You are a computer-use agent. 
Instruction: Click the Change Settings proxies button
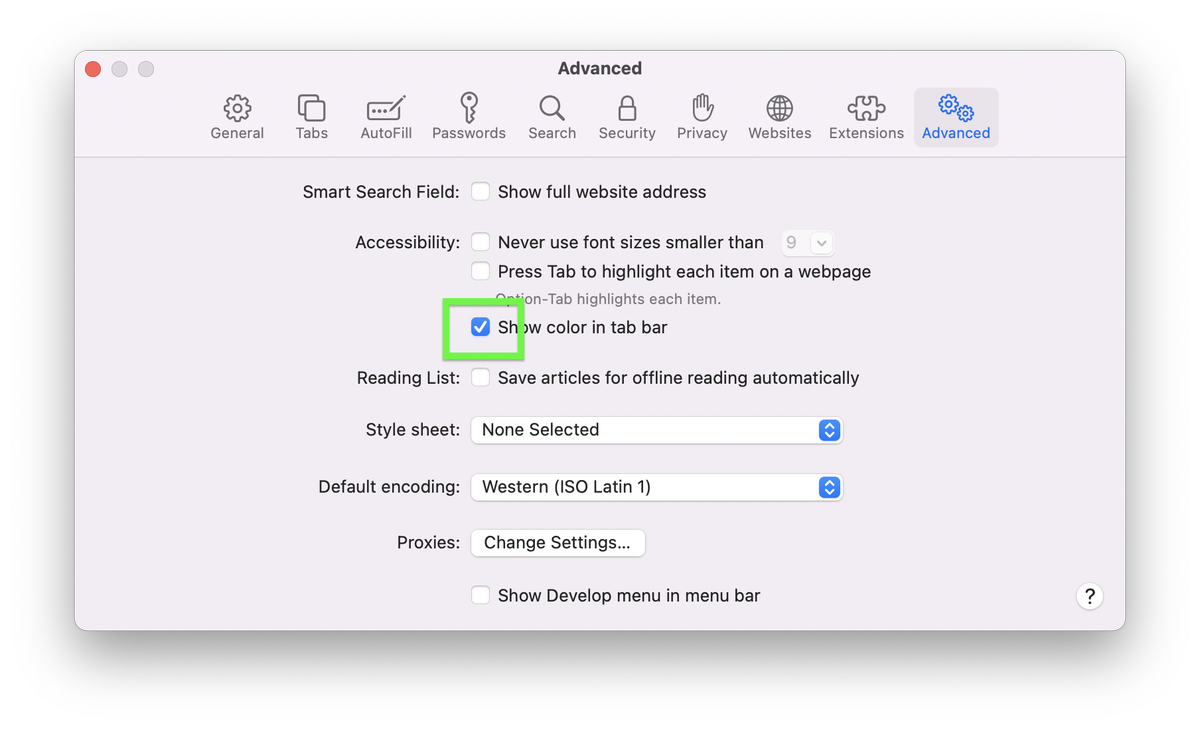[557, 543]
